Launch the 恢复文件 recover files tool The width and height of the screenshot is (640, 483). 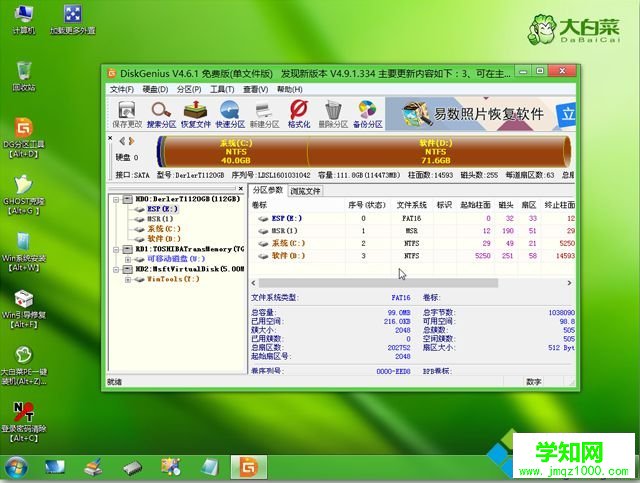[196, 114]
